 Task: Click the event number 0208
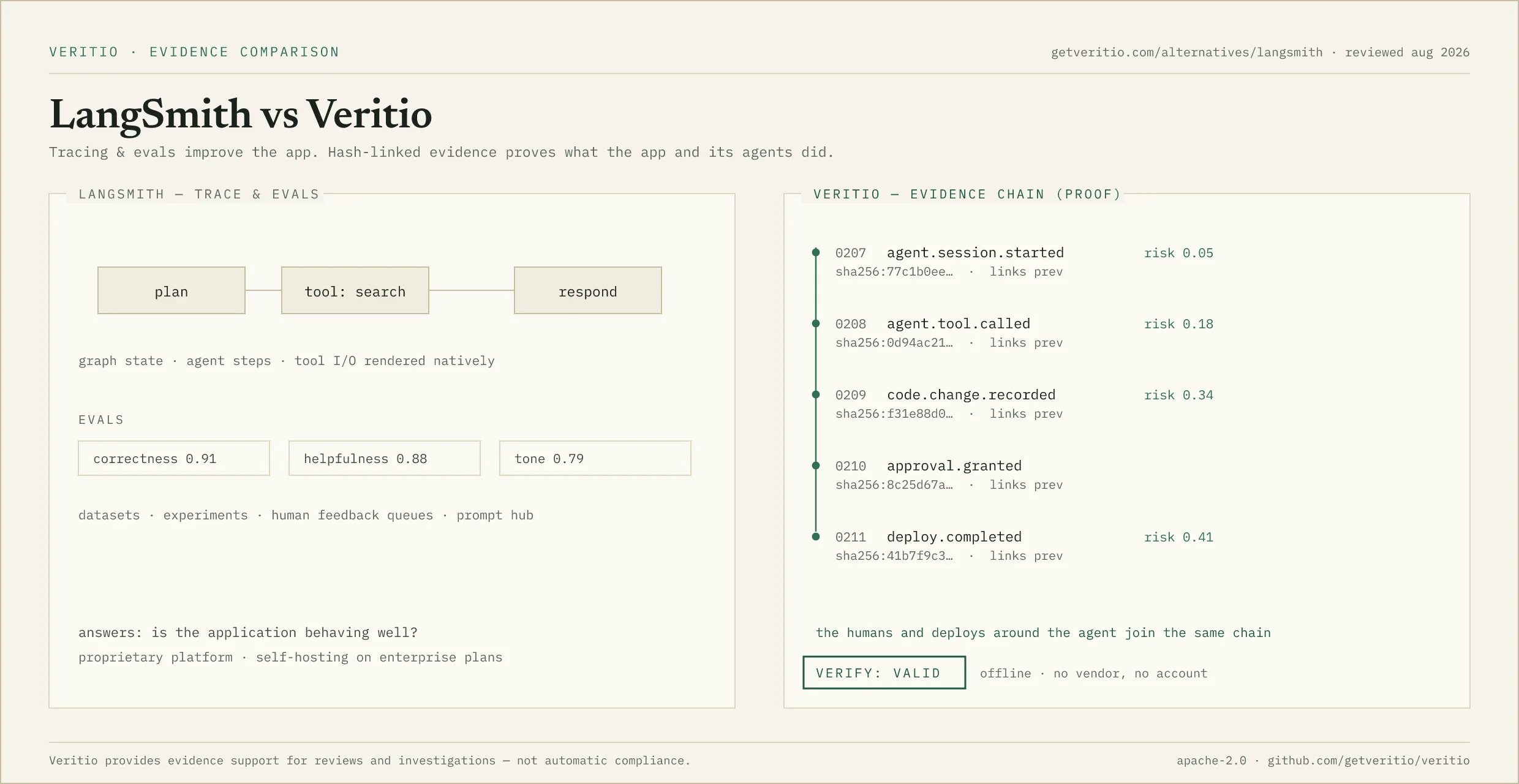(x=851, y=324)
